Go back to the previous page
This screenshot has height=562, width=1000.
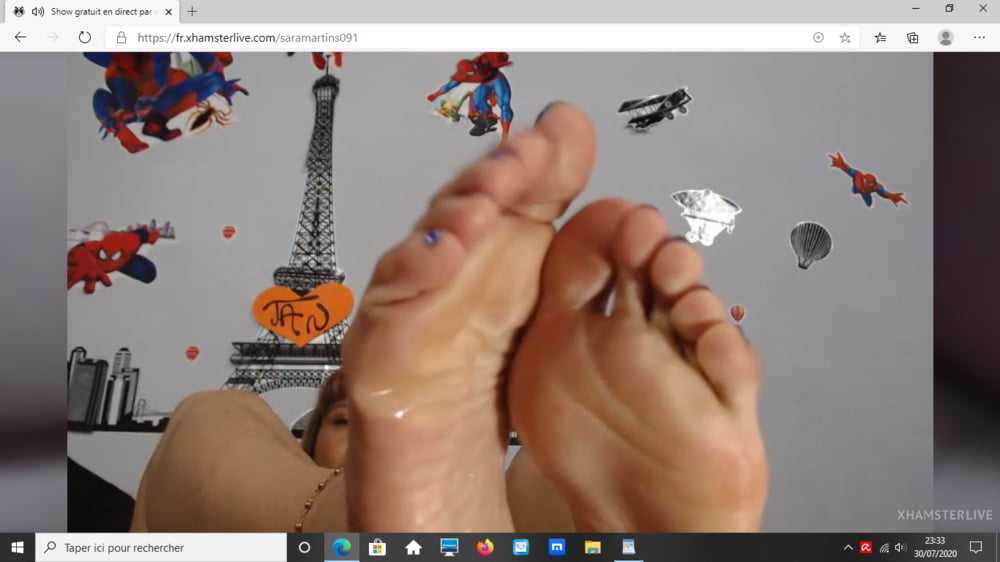tap(20, 38)
